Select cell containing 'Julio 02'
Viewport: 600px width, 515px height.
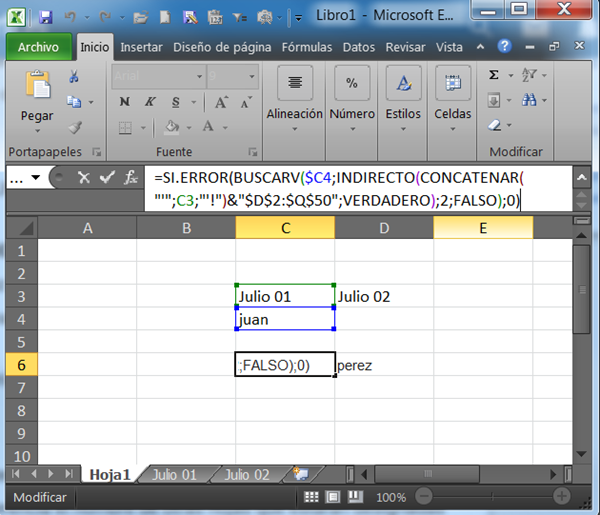click(x=384, y=296)
